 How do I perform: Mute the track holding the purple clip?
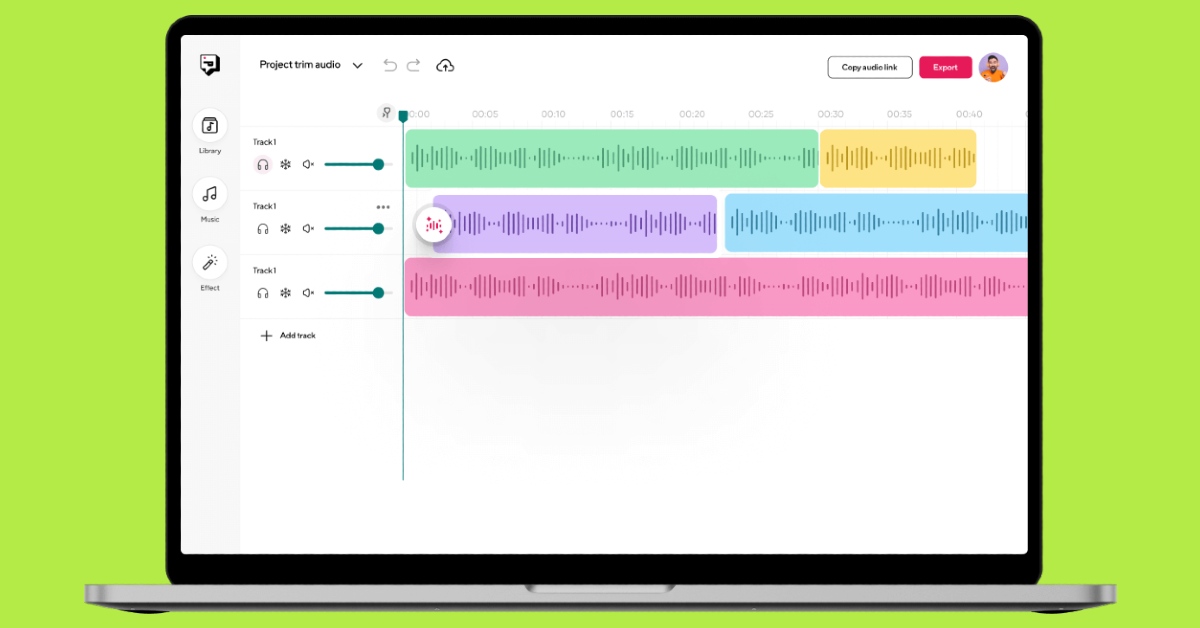coord(308,228)
